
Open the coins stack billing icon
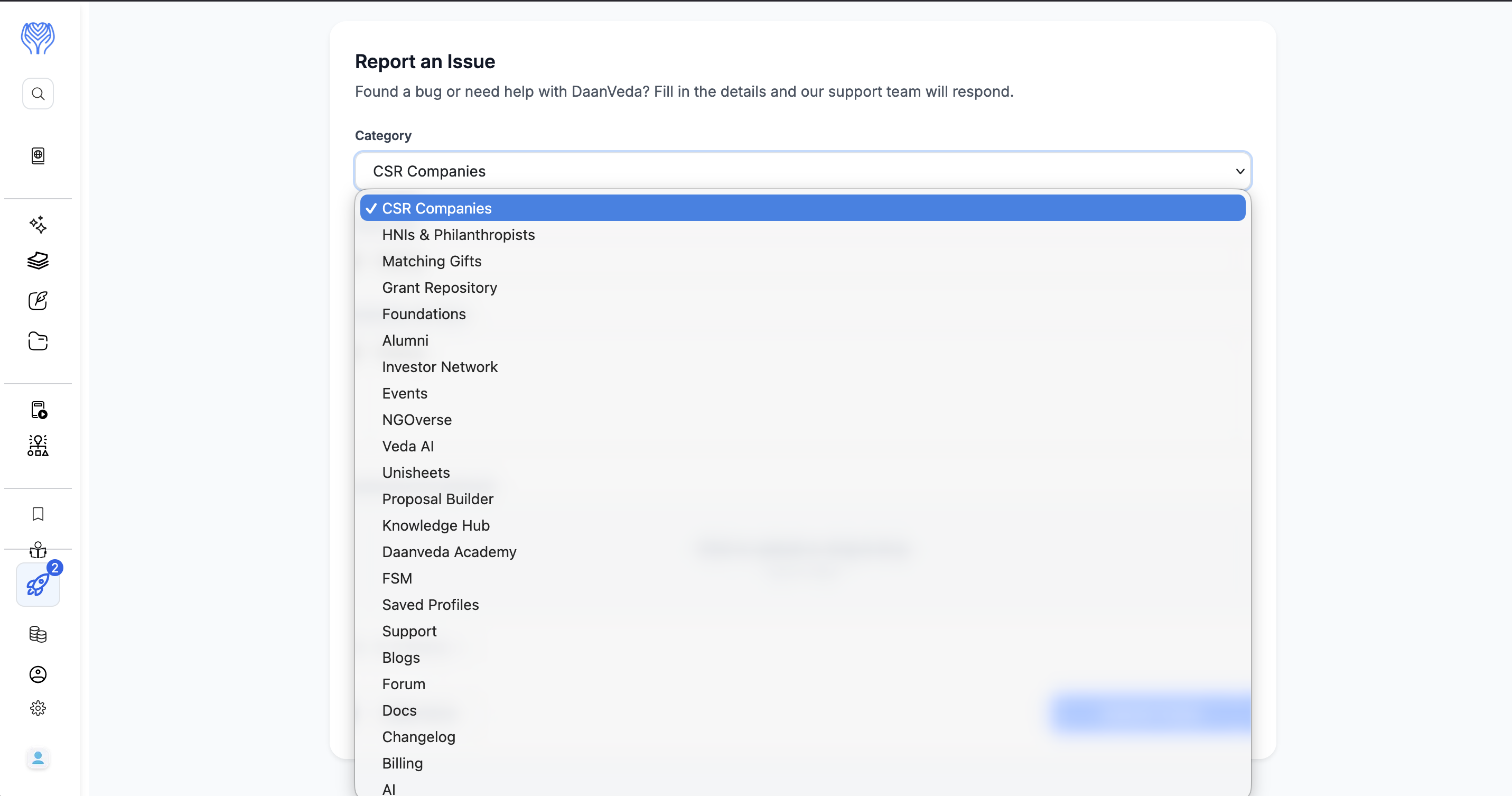point(38,634)
